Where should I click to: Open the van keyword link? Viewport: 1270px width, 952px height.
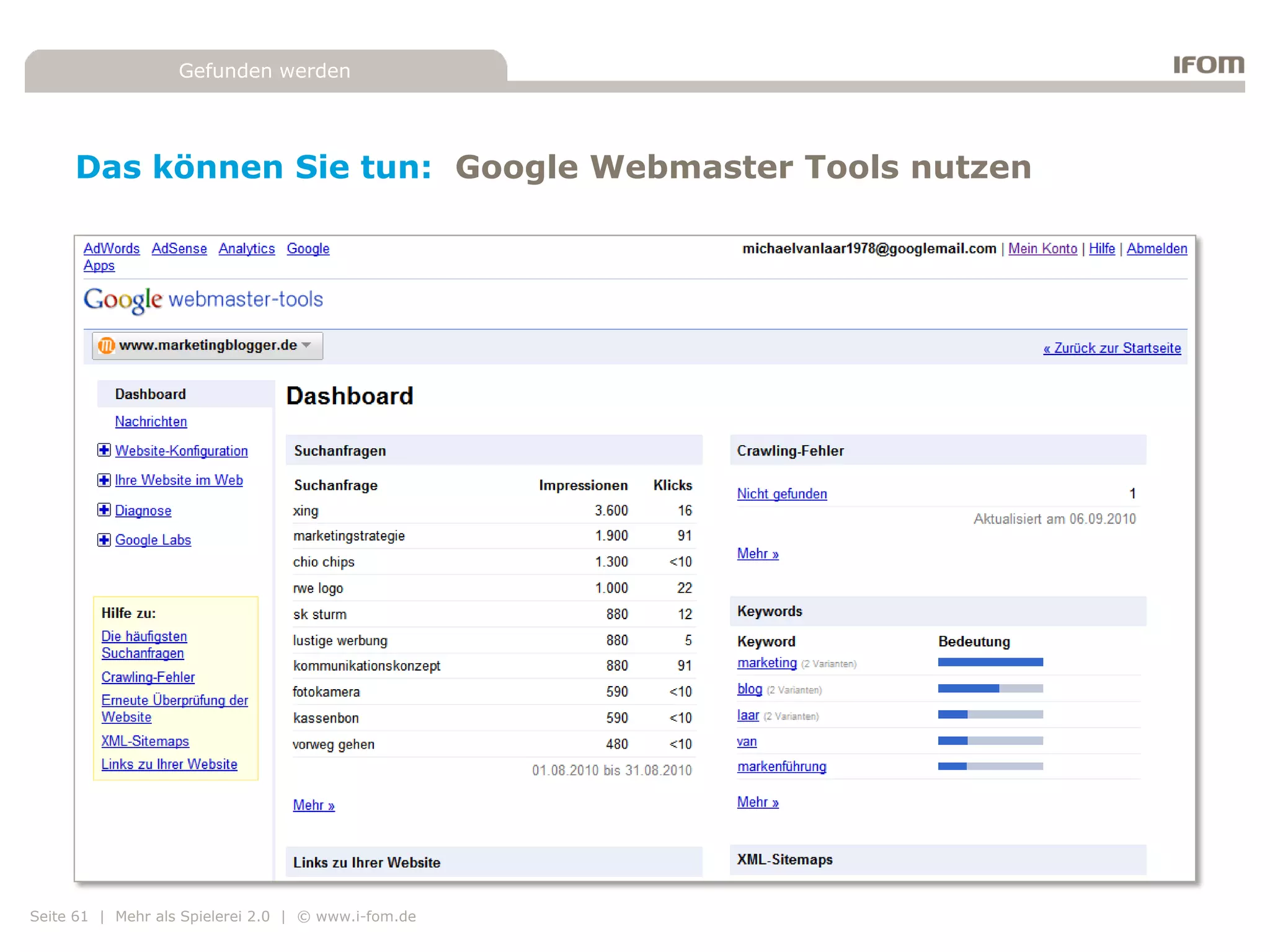coord(747,741)
